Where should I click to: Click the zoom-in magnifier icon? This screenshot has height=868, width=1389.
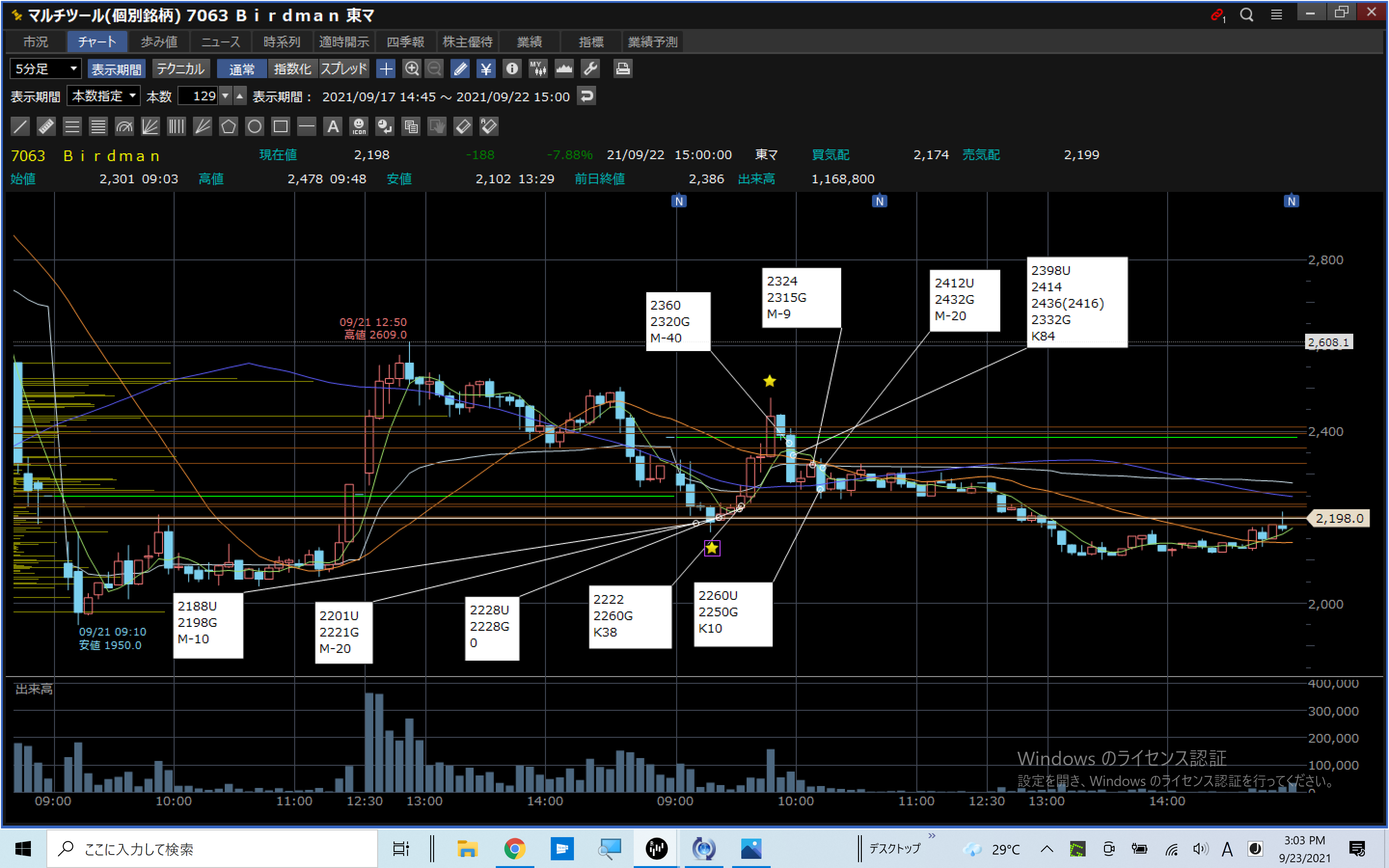[411, 69]
